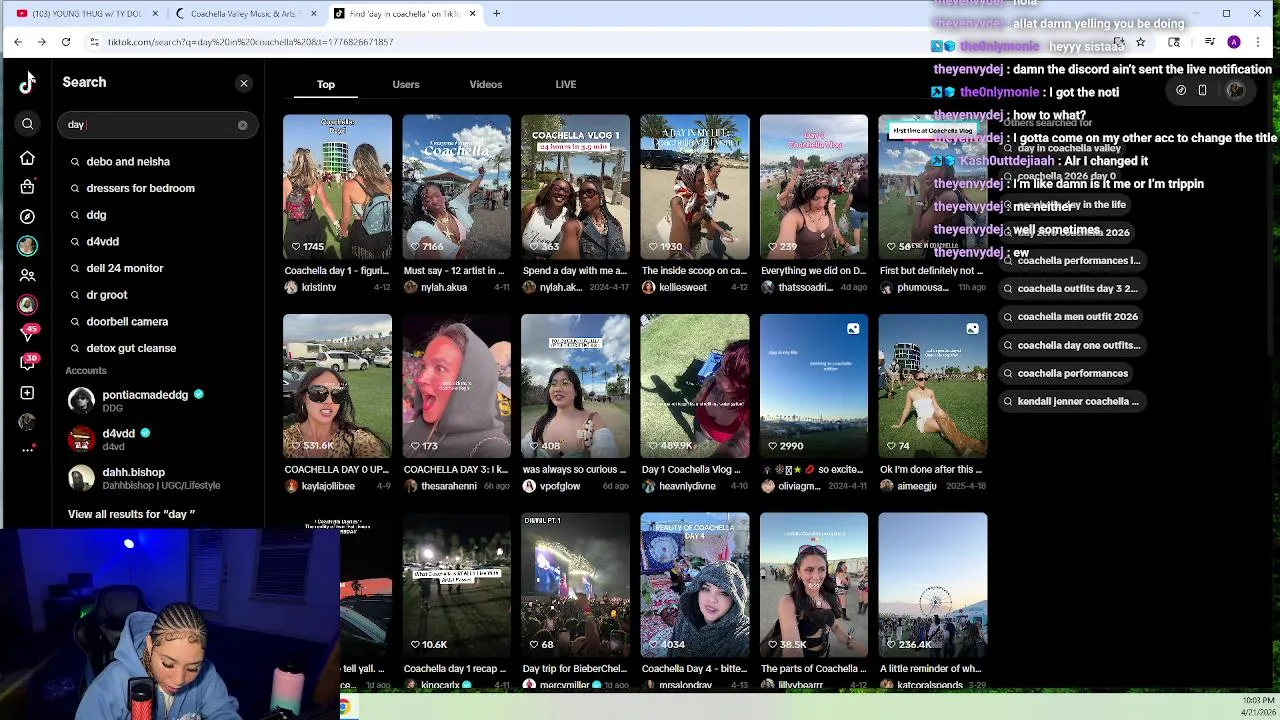1280x720 pixels.
Task: Open 'The inside scoop on ca...' video
Action: point(694,187)
